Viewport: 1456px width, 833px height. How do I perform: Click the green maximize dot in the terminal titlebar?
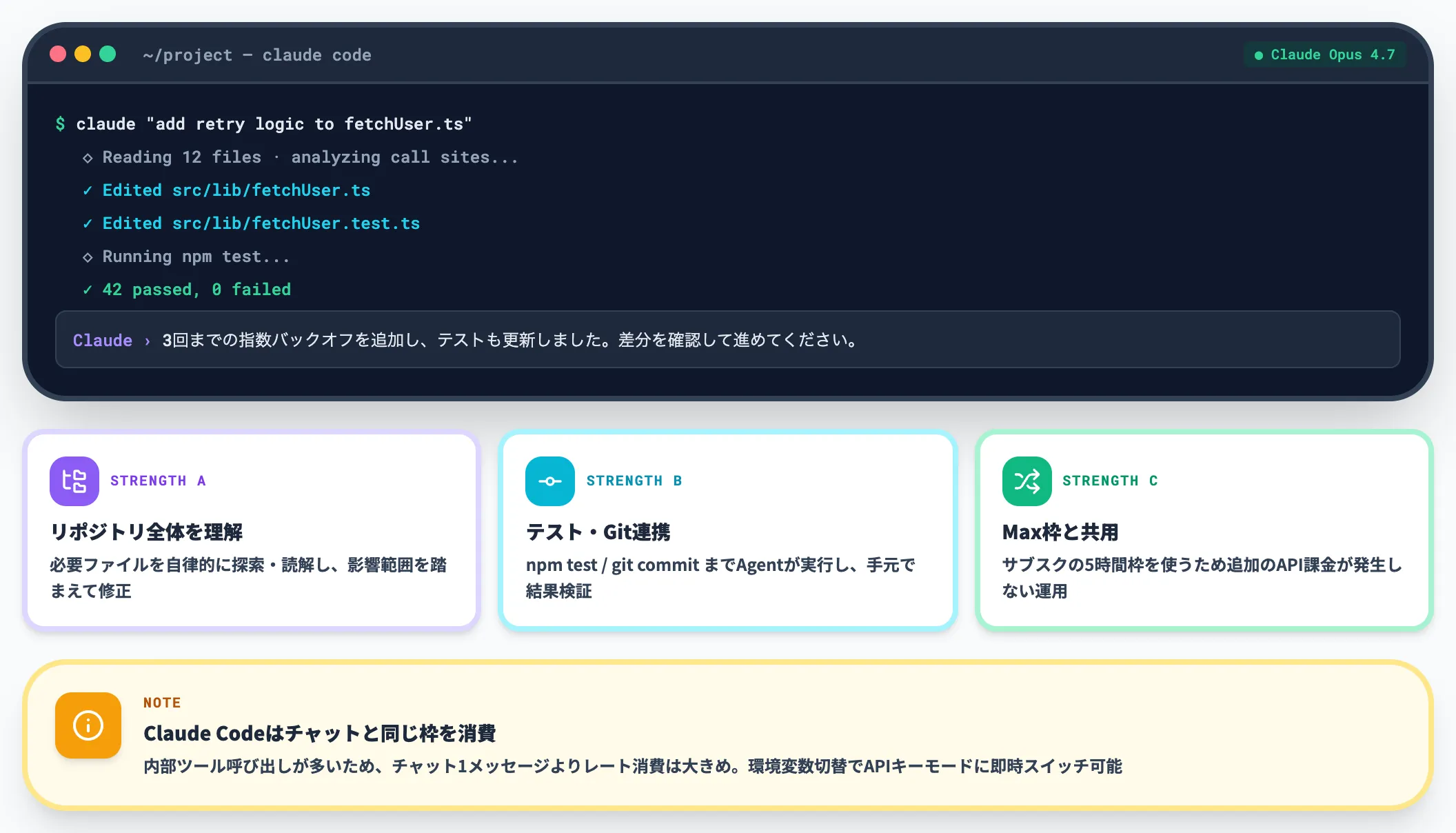[x=108, y=54]
